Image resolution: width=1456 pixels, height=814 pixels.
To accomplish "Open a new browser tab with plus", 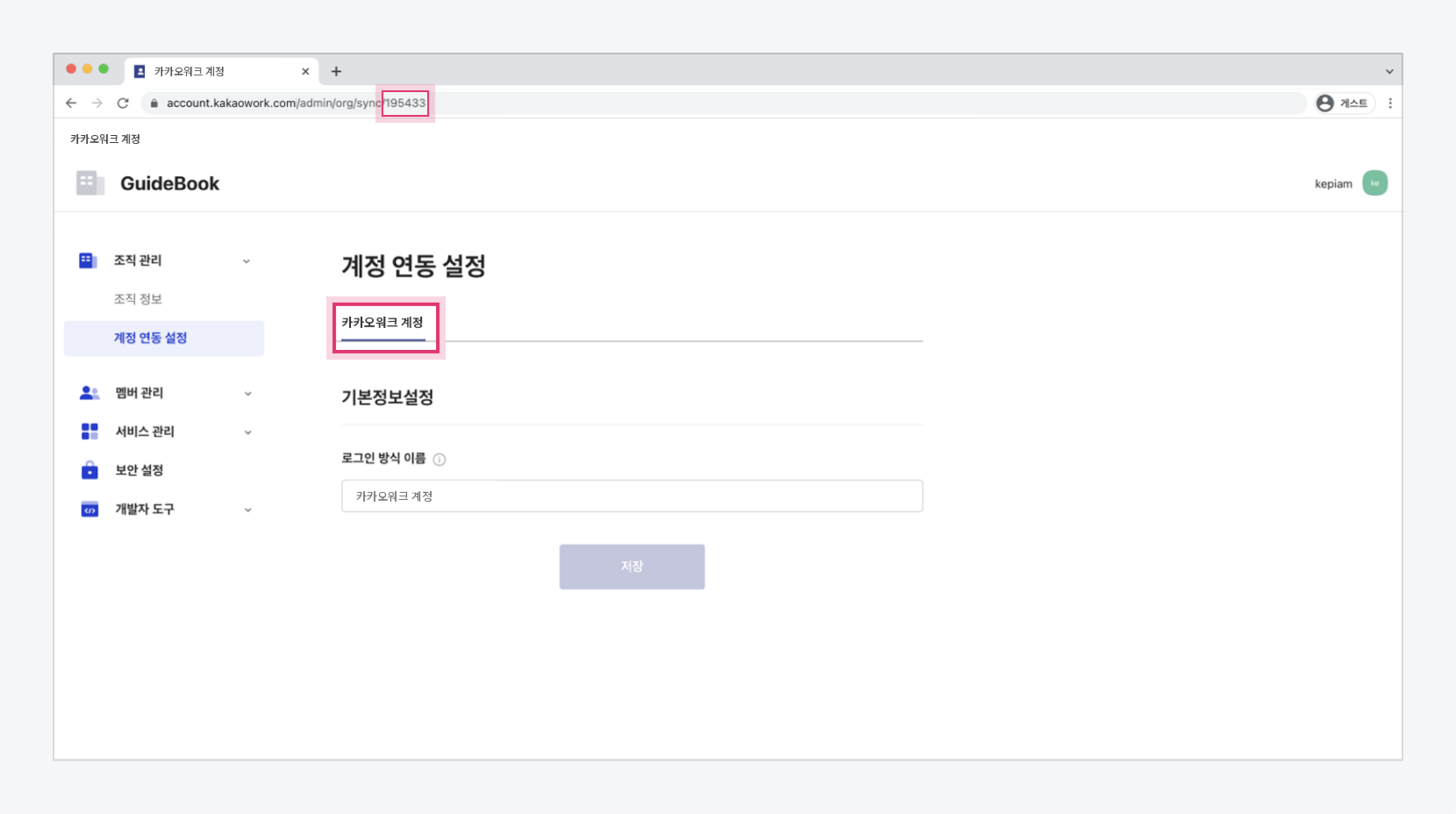I will (336, 71).
